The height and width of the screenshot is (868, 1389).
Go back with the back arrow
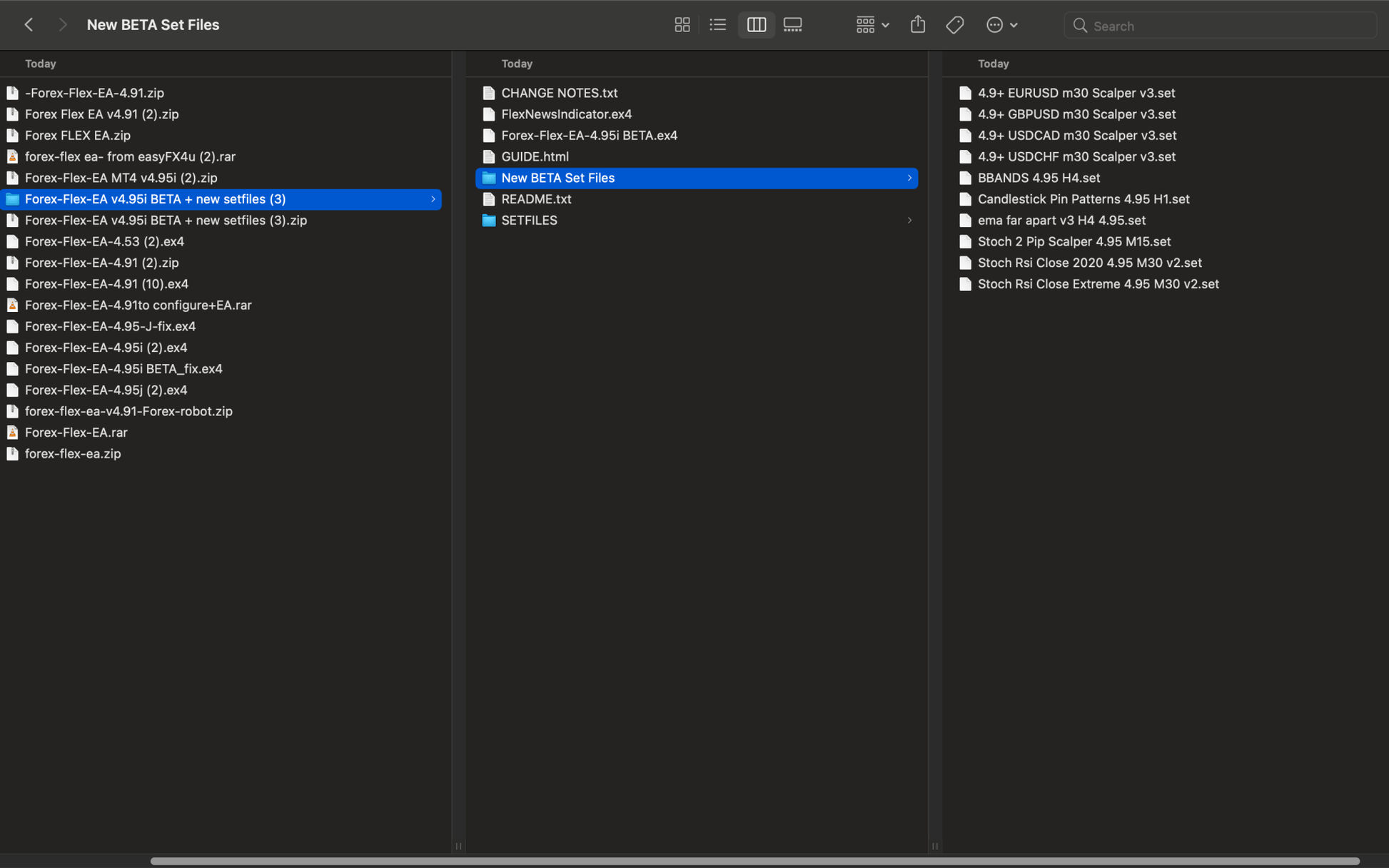(x=29, y=25)
